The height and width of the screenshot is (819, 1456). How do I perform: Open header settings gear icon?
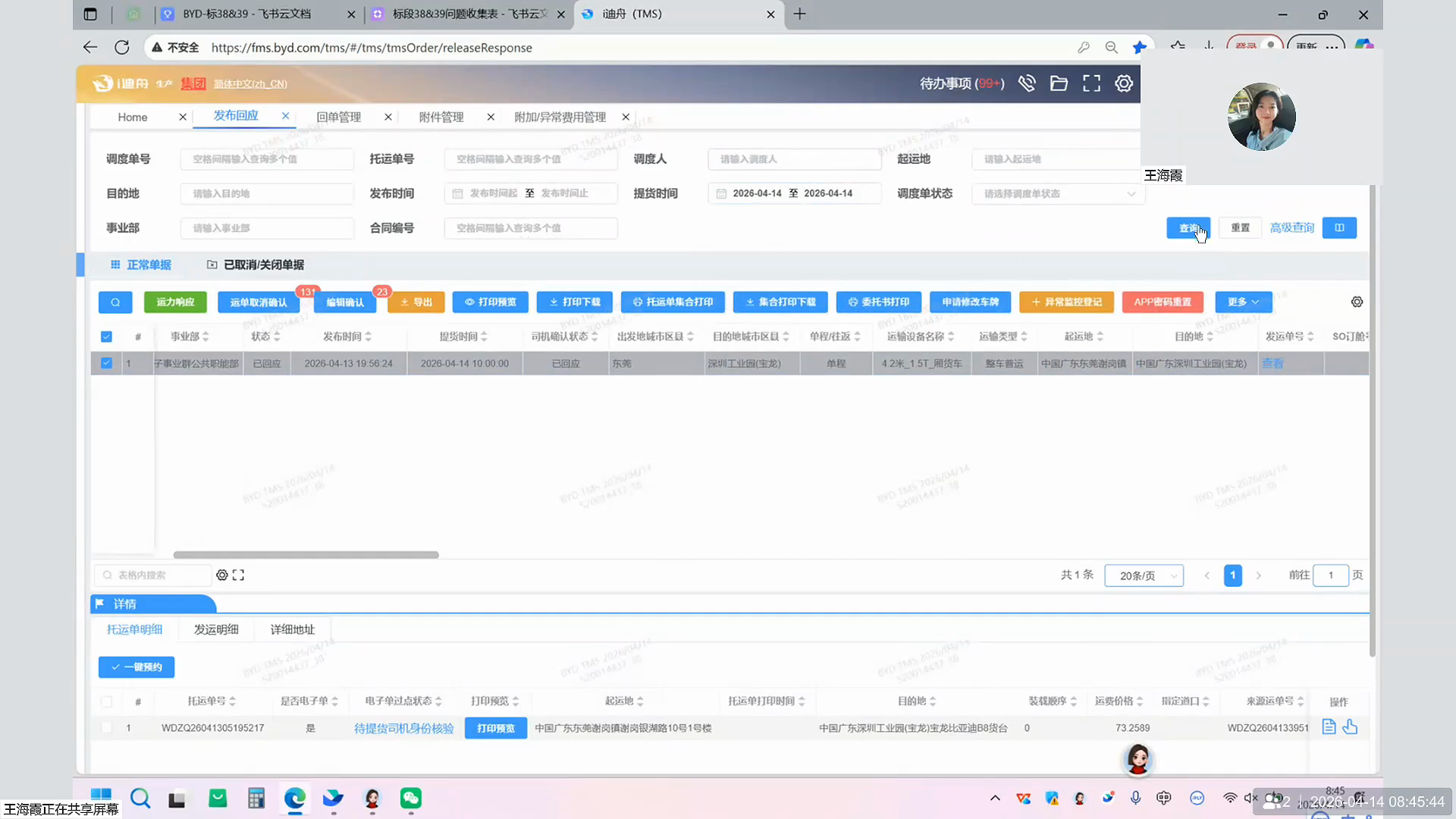pos(1124,83)
